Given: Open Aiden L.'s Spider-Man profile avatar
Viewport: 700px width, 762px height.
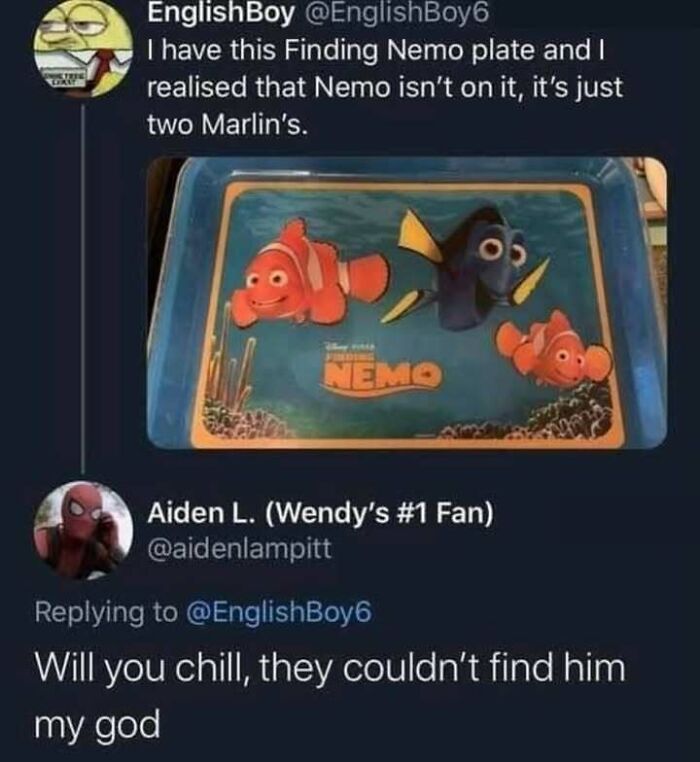Looking at the screenshot, I should pos(84,530).
